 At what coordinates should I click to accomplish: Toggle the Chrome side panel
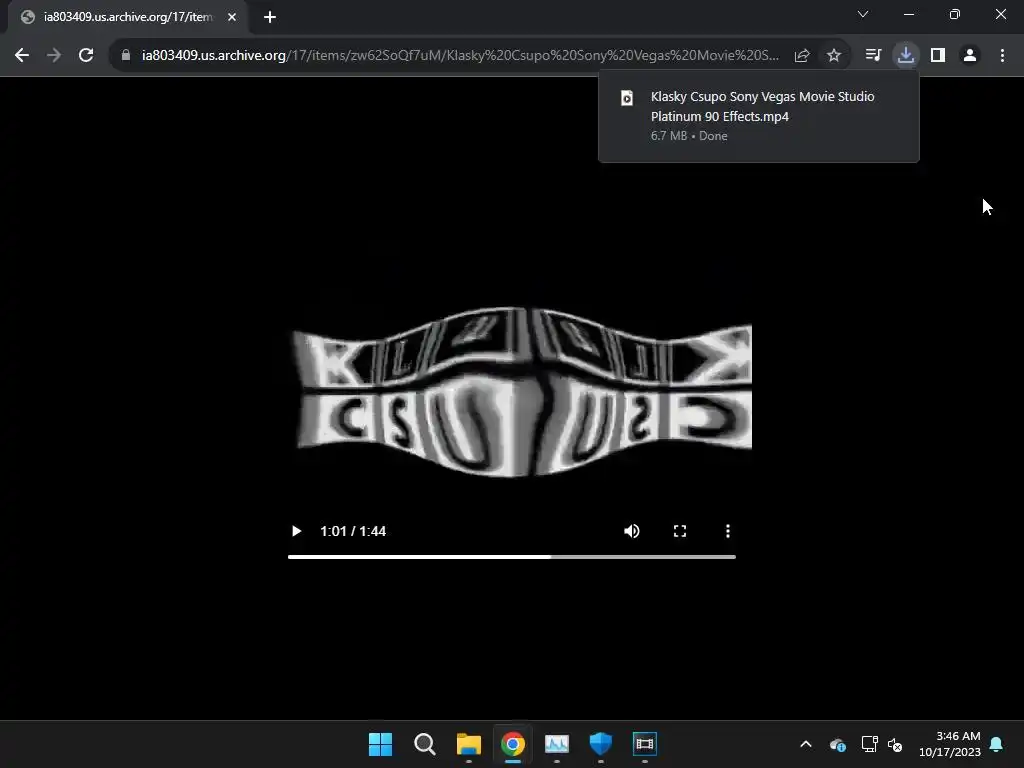tap(938, 56)
